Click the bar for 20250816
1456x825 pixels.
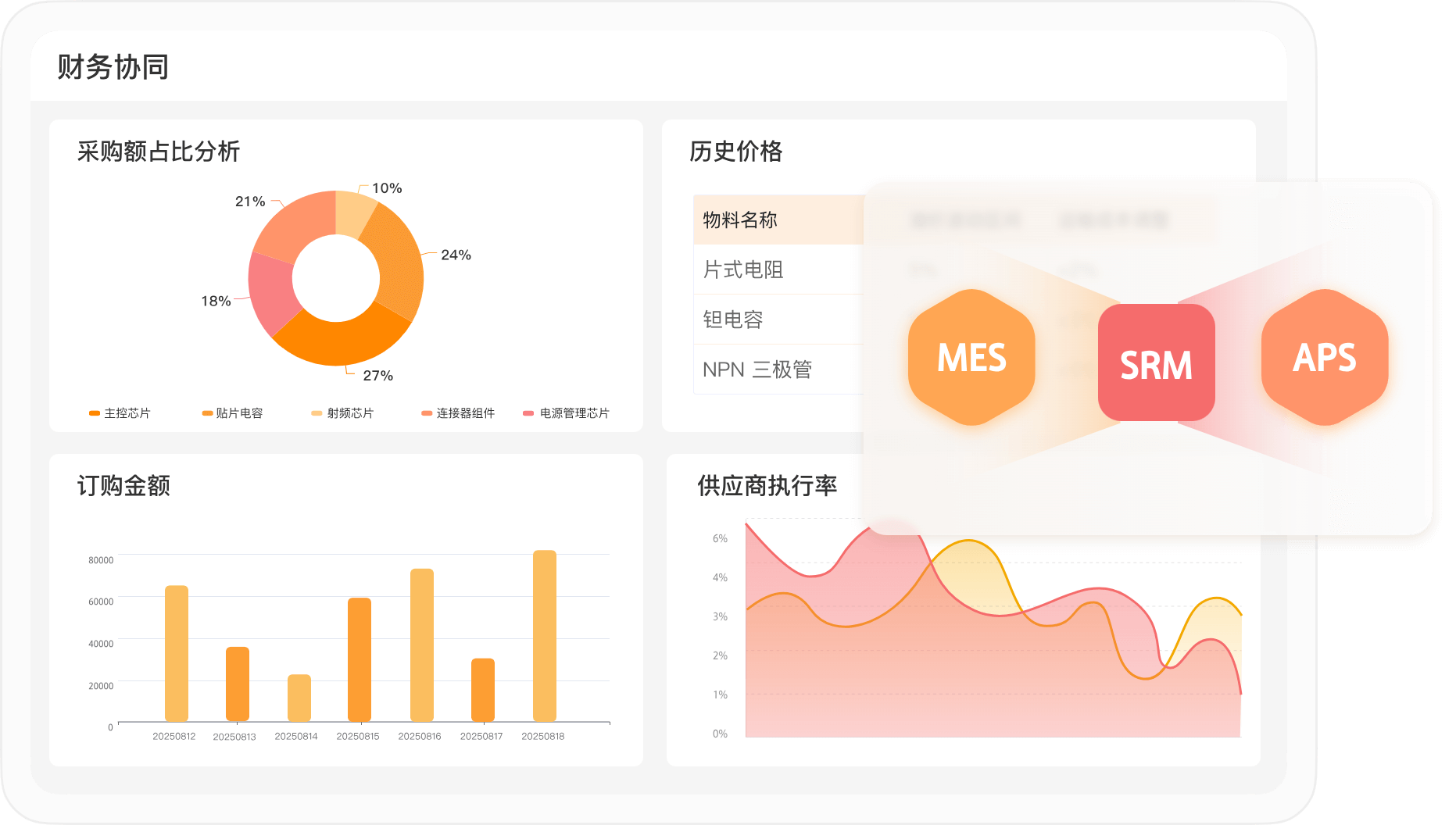click(421, 645)
